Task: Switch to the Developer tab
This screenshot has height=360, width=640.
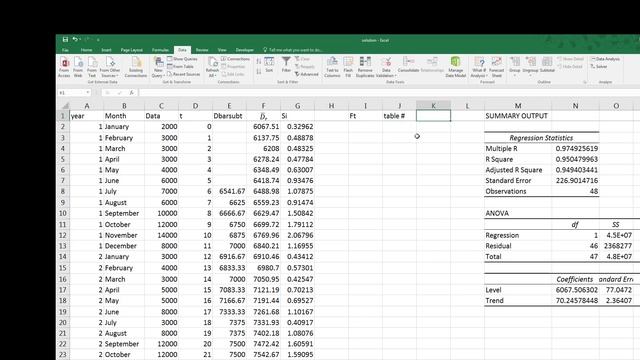Action: point(244,50)
